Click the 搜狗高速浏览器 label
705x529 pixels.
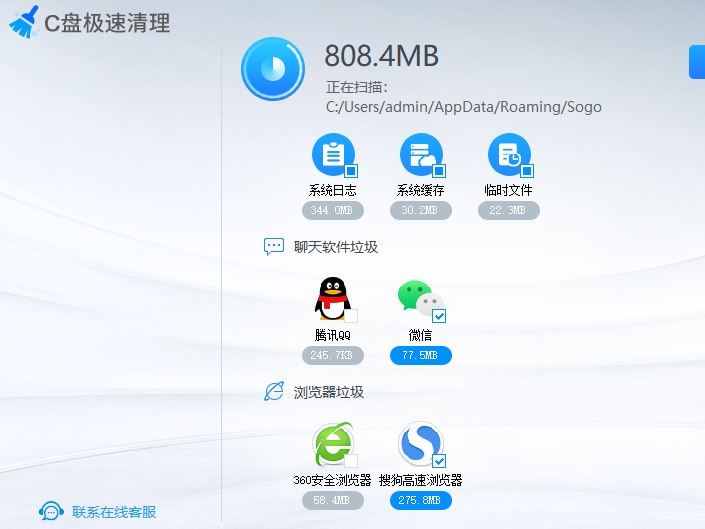coord(421,480)
